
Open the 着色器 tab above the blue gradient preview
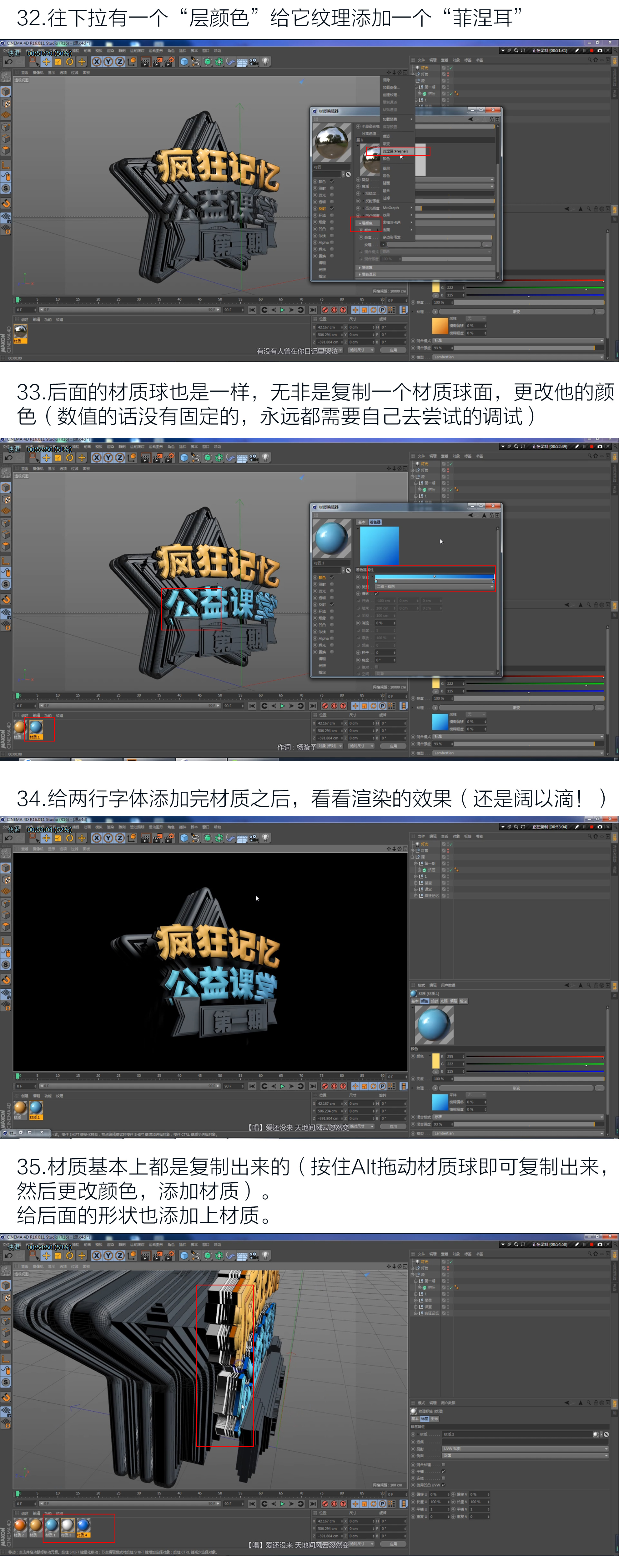click(375, 522)
